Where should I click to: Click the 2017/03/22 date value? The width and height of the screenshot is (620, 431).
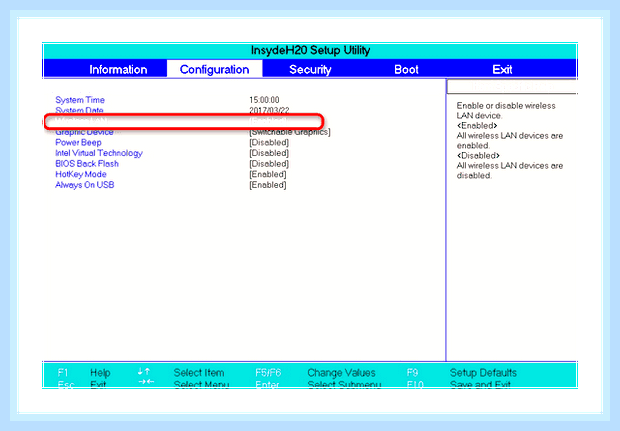tap(269, 110)
